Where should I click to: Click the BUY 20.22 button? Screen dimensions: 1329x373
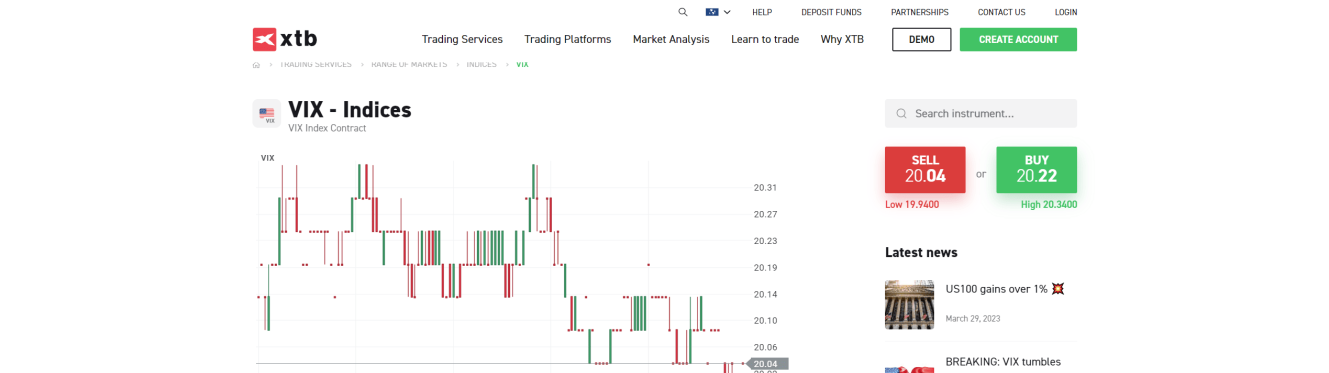[x=1037, y=169]
